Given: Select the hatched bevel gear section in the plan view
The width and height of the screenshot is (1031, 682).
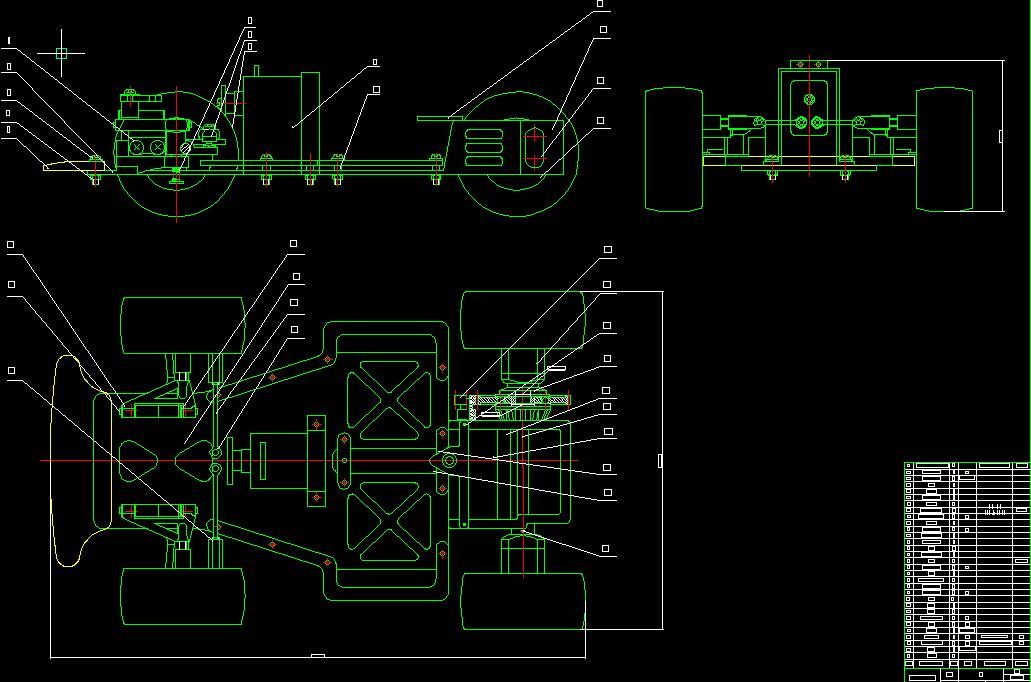Looking at the screenshot, I should [519, 401].
